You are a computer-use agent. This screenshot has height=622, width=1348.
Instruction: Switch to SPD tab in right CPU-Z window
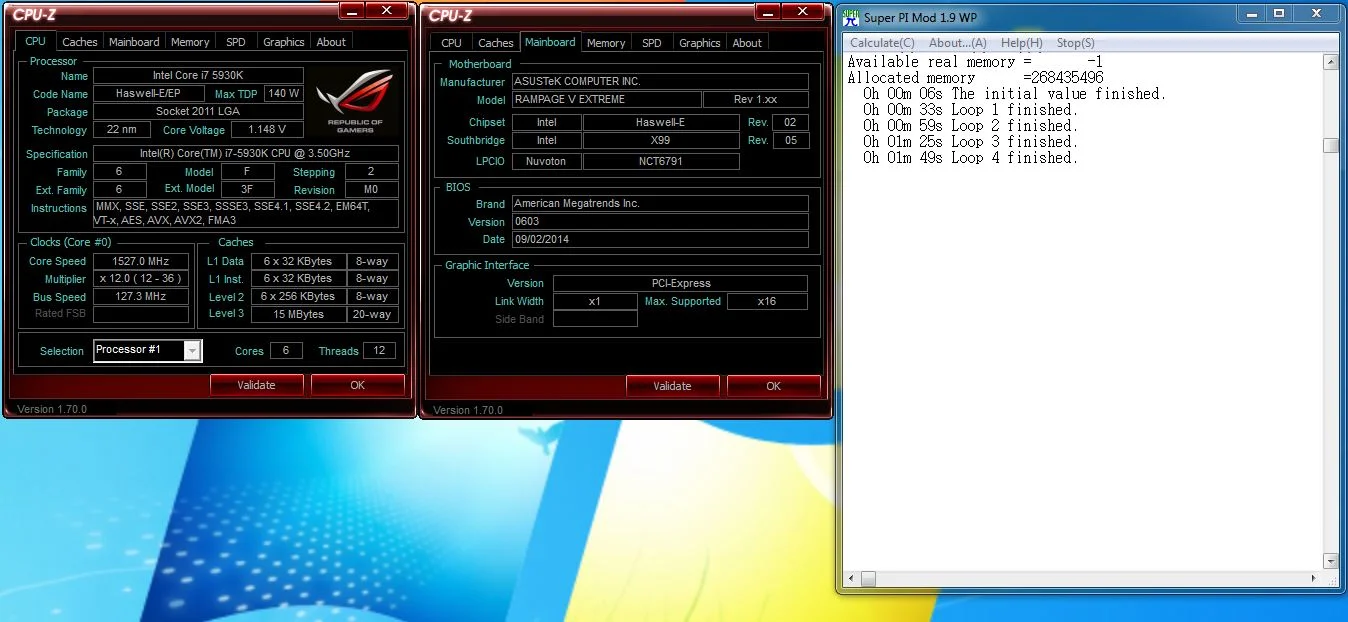(x=652, y=43)
